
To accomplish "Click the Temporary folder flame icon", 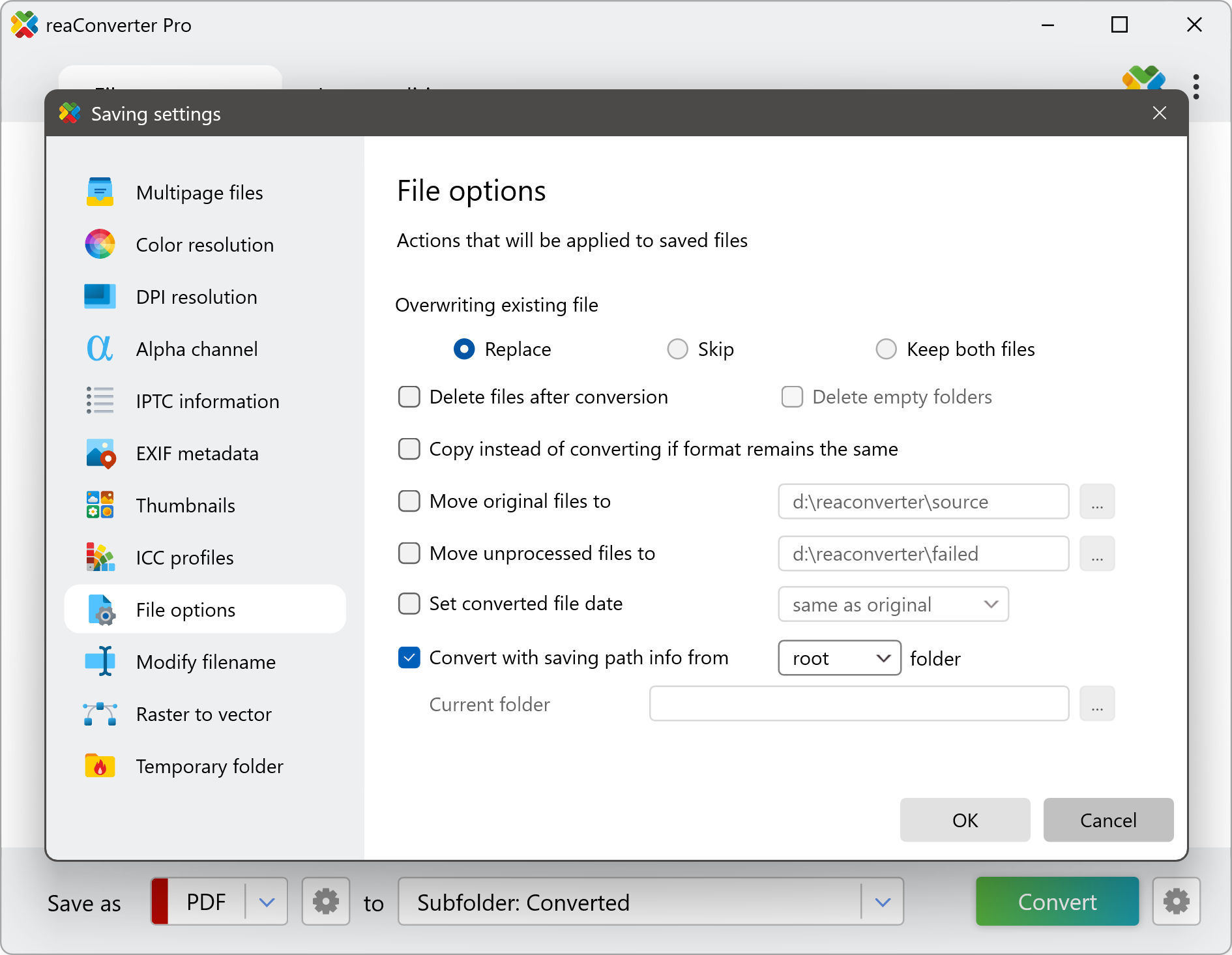I will (100, 766).
